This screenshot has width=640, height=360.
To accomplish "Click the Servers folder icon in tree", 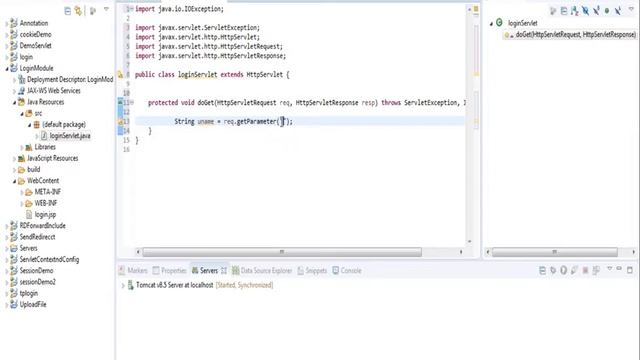I will [x=14, y=248].
